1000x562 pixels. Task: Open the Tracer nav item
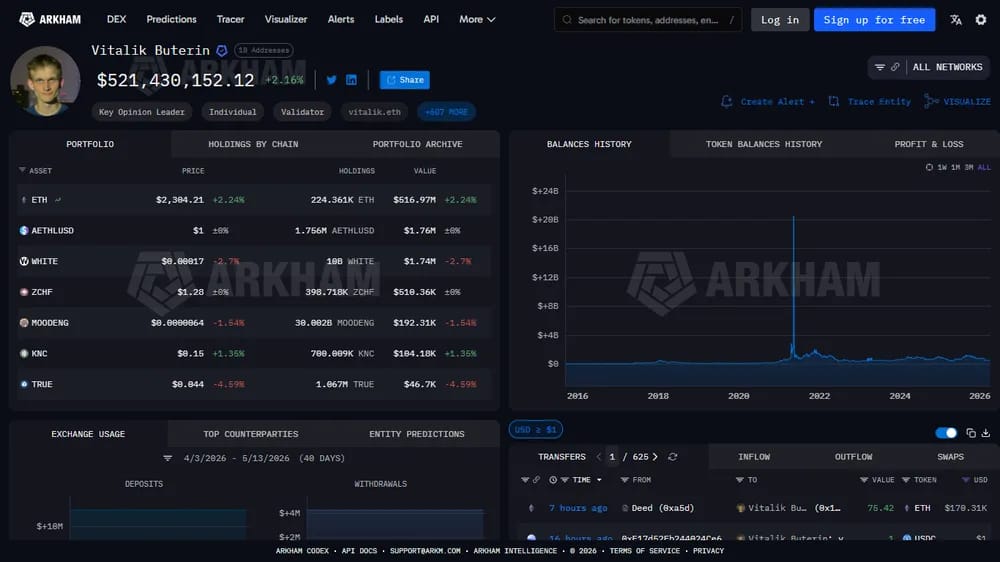point(230,19)
